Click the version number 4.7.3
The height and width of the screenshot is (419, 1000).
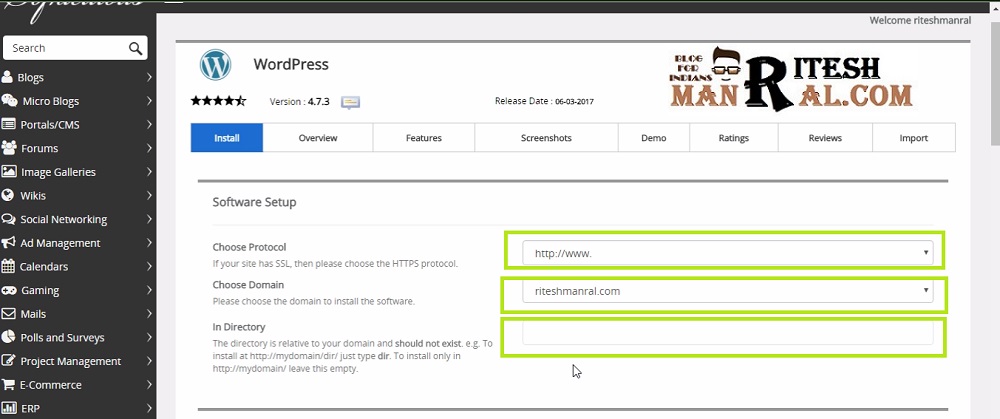(x=318, y=101)
